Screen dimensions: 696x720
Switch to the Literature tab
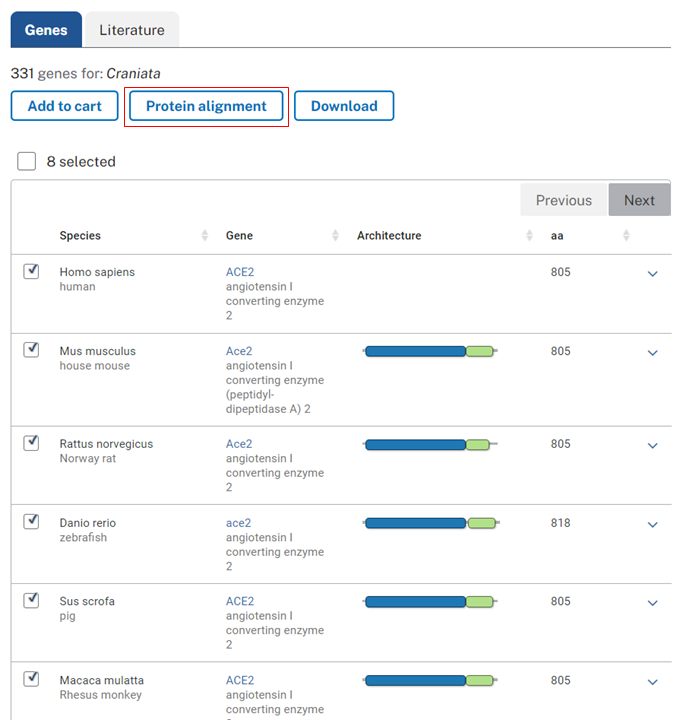[131, 30]
